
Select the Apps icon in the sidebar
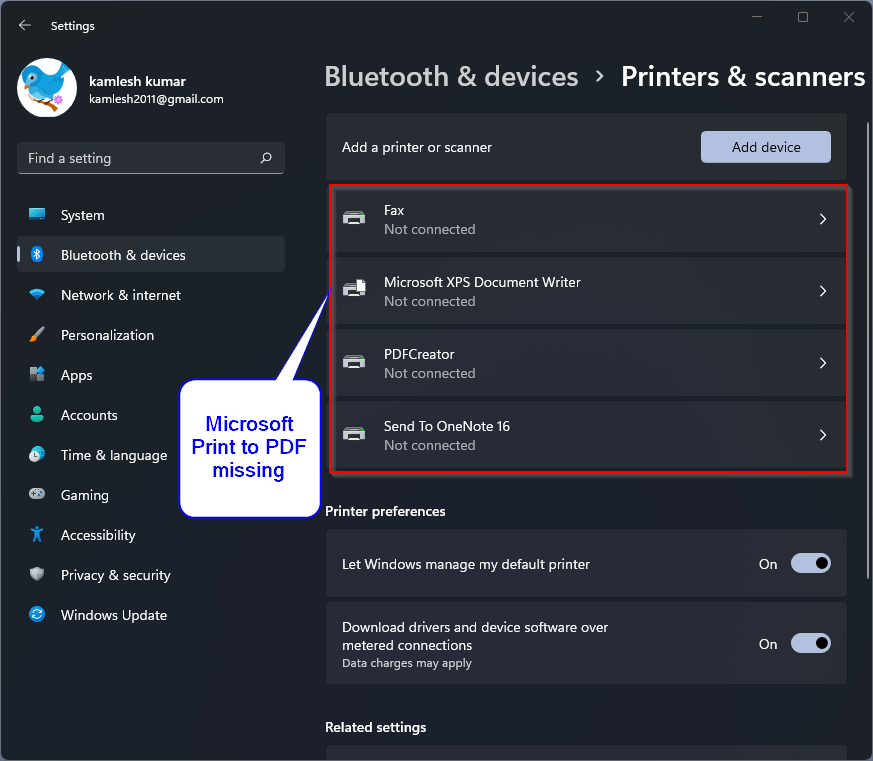coord(37,375)
